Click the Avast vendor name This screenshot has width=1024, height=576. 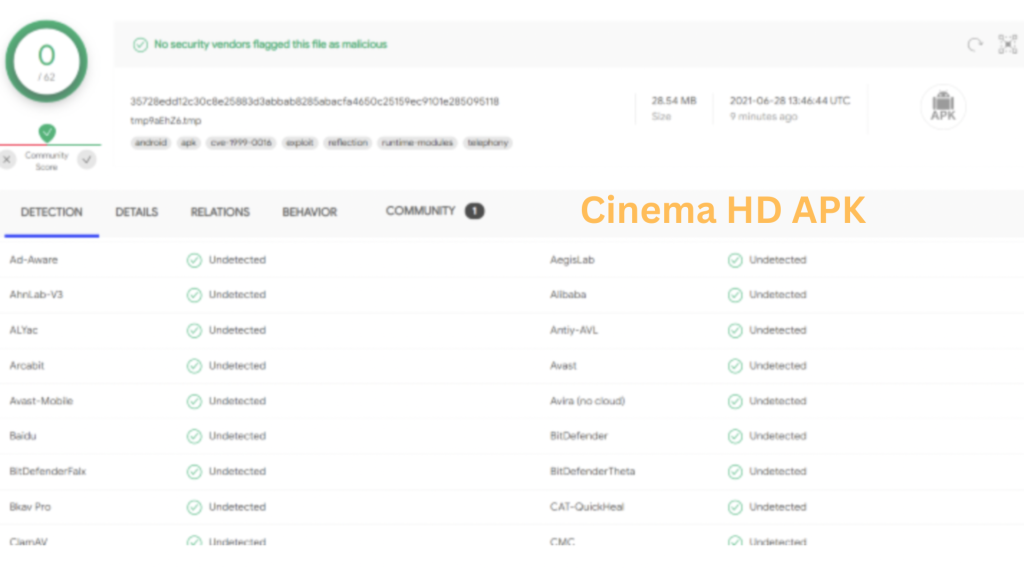click(563, 366)
